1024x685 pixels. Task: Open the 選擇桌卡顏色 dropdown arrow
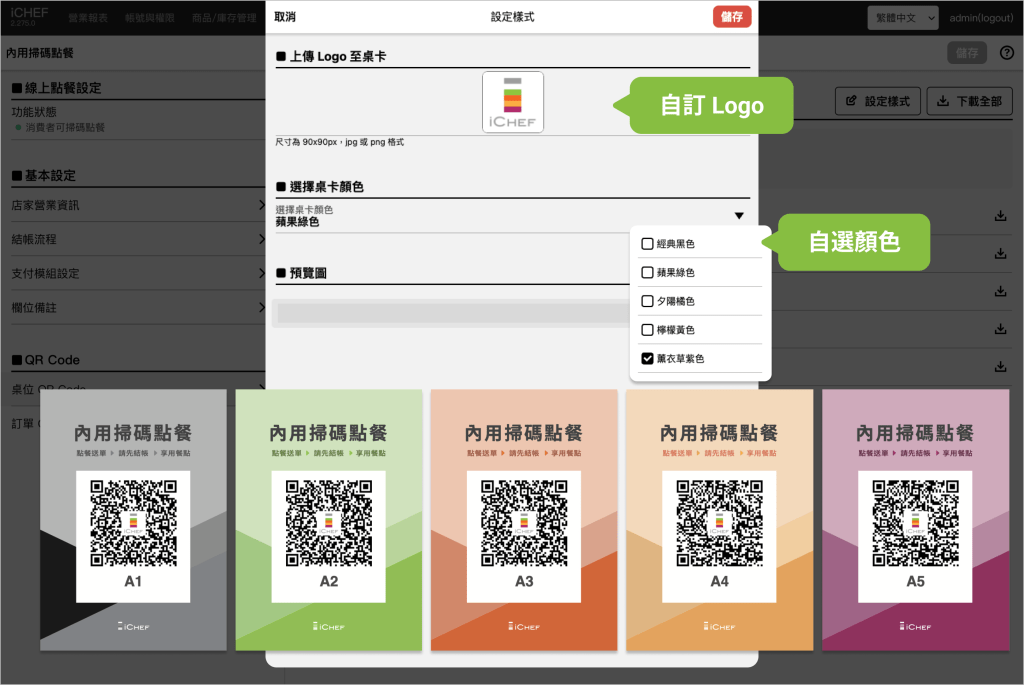tap(739, 215)
